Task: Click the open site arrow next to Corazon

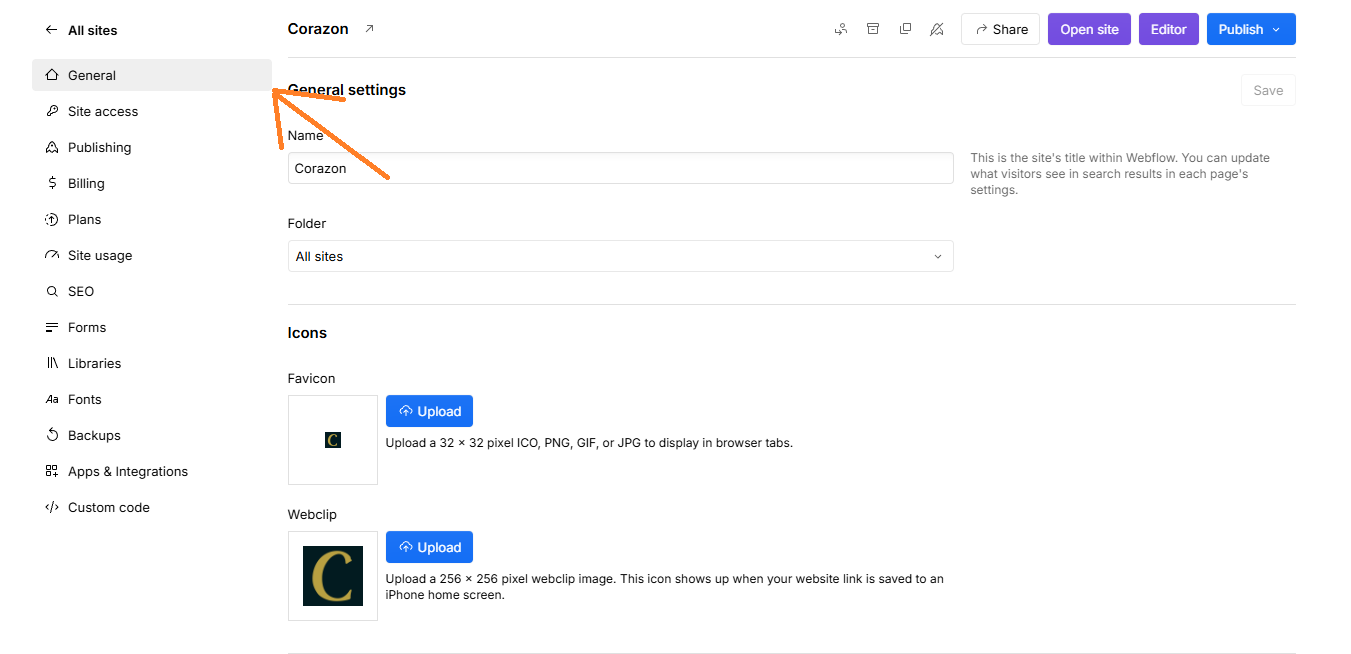Action: 368,28
